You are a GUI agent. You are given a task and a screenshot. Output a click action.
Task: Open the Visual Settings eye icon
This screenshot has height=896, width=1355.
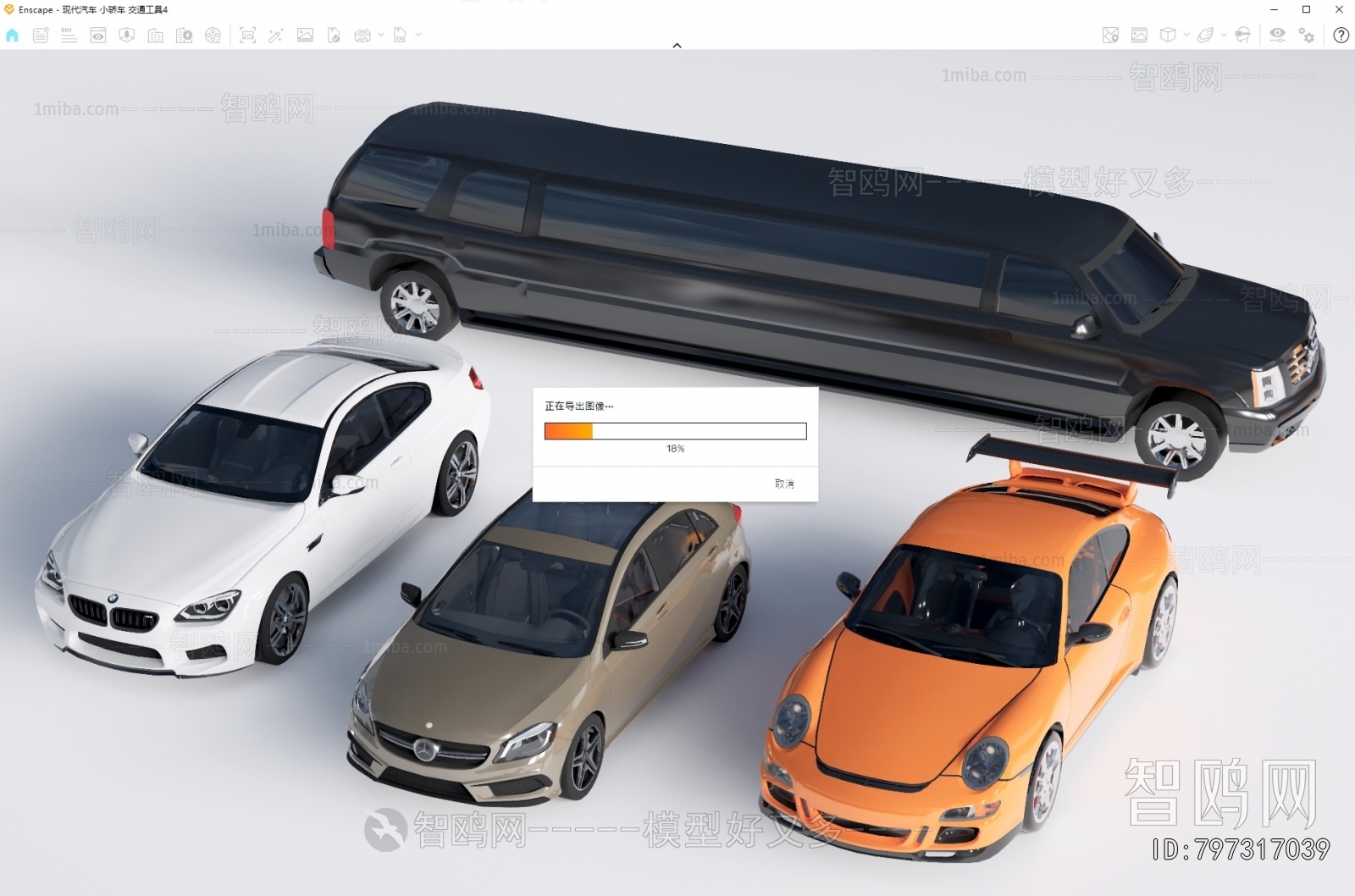tap(1276, 35)
